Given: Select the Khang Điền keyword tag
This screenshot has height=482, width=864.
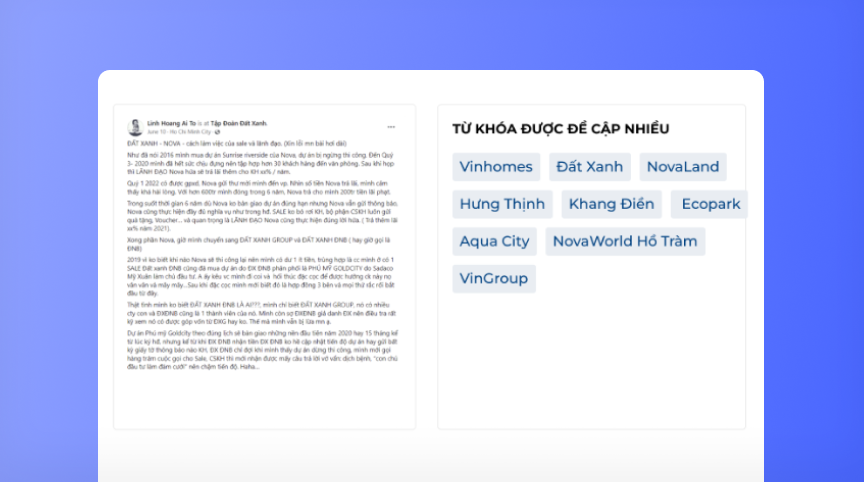Looking at the screenshot, I should click(612, 204).
